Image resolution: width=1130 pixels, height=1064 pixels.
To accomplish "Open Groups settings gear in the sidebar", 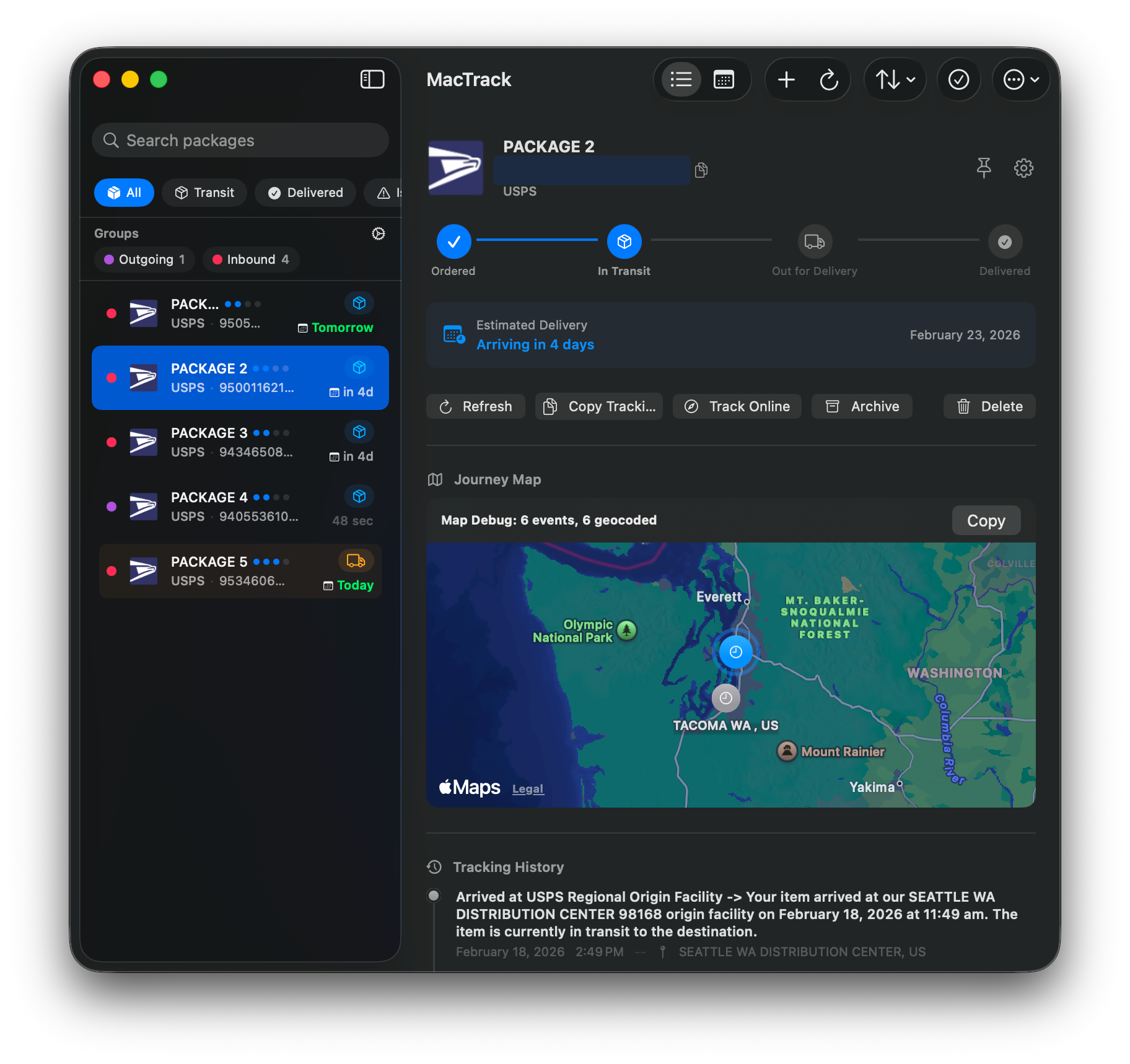I will (x=378, y=233).
